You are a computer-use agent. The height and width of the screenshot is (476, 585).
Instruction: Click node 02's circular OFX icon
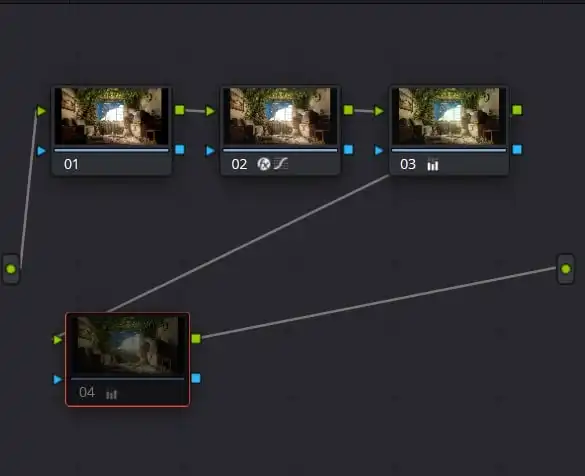[x=264, y=164]
